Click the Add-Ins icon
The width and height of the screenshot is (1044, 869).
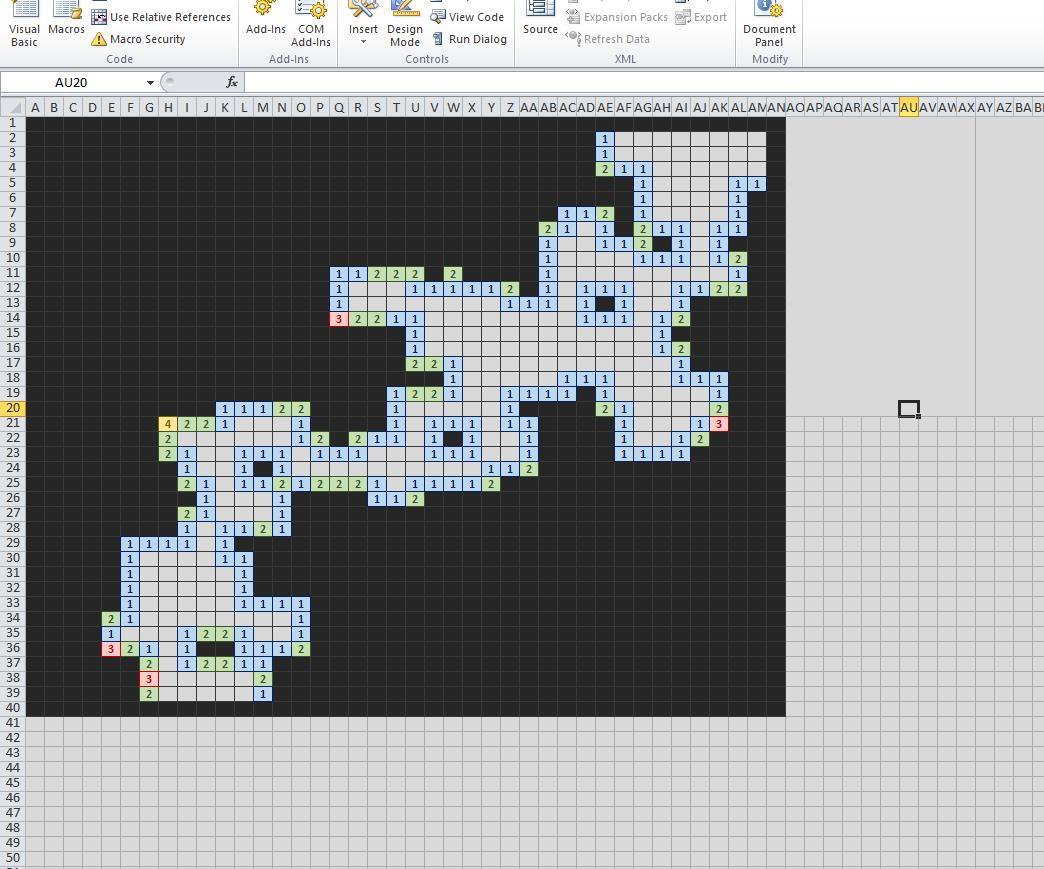(265, 22)
